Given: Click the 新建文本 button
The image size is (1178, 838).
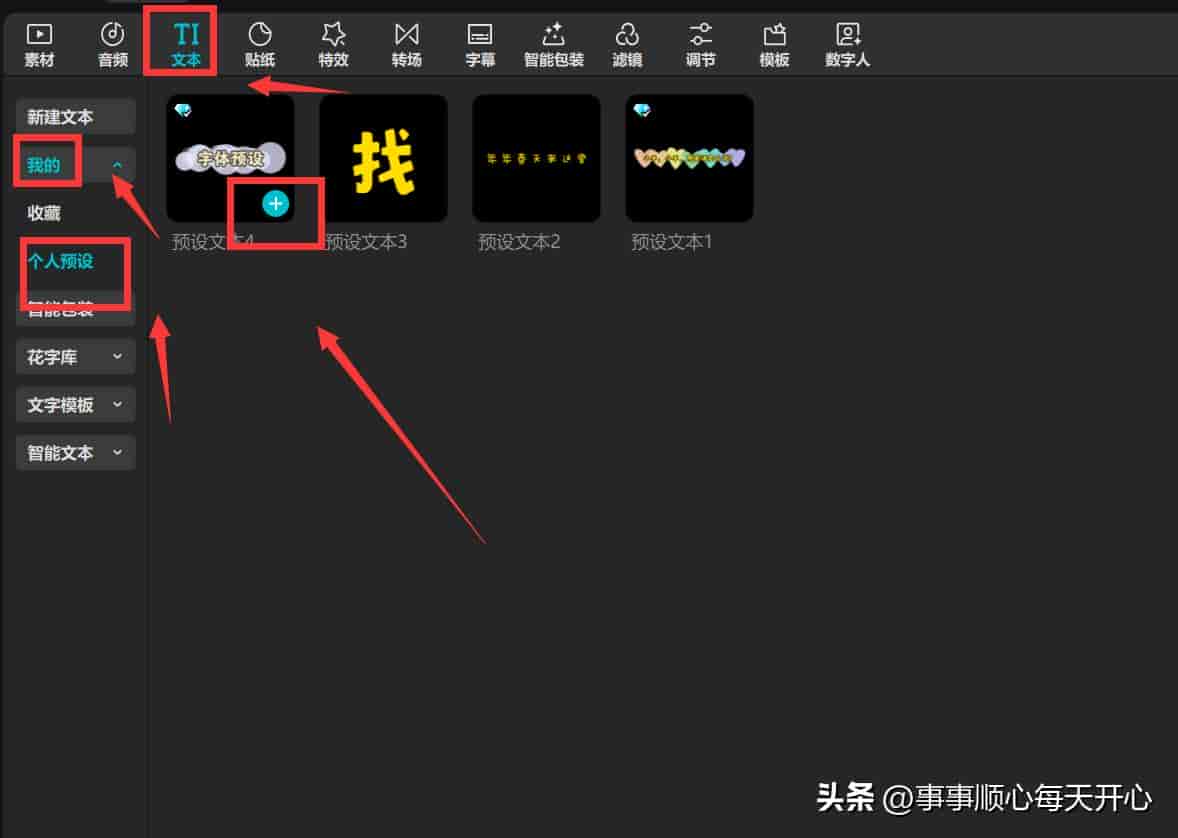Looking at the screenshot, I should pyautogui.click(x=75, y=117).
